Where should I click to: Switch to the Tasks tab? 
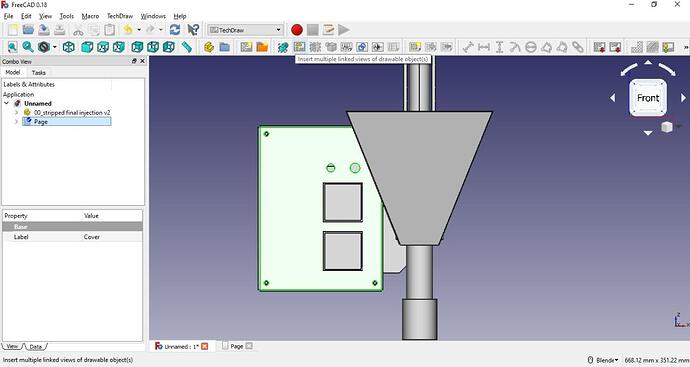tap(39, 73)
